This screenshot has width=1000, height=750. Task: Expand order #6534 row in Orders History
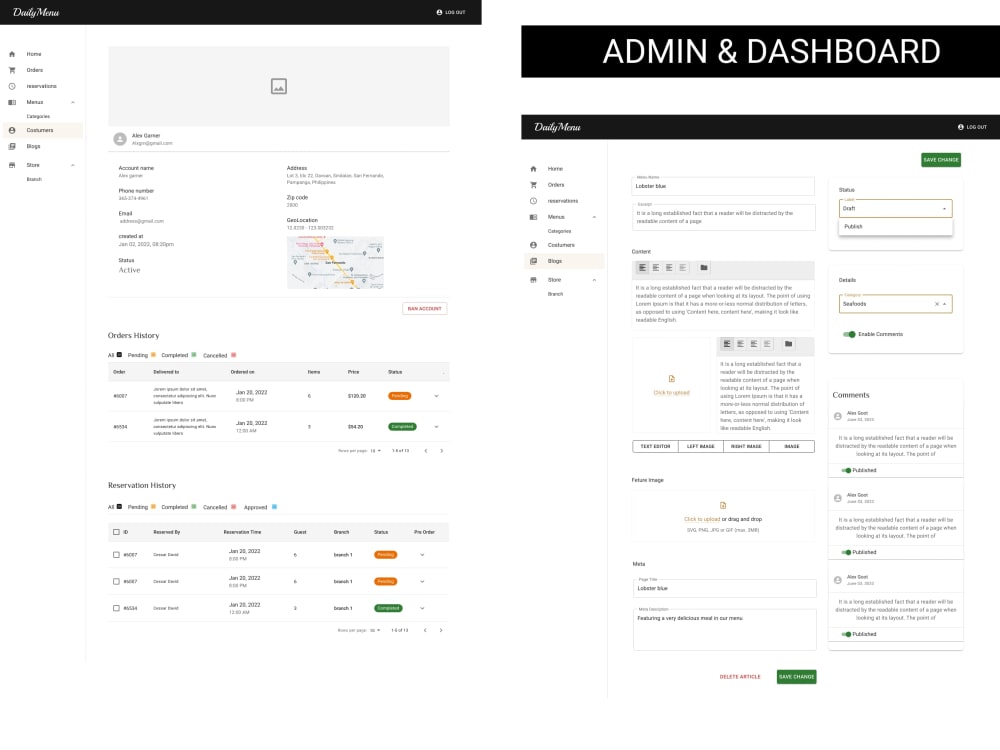point(436,427)
